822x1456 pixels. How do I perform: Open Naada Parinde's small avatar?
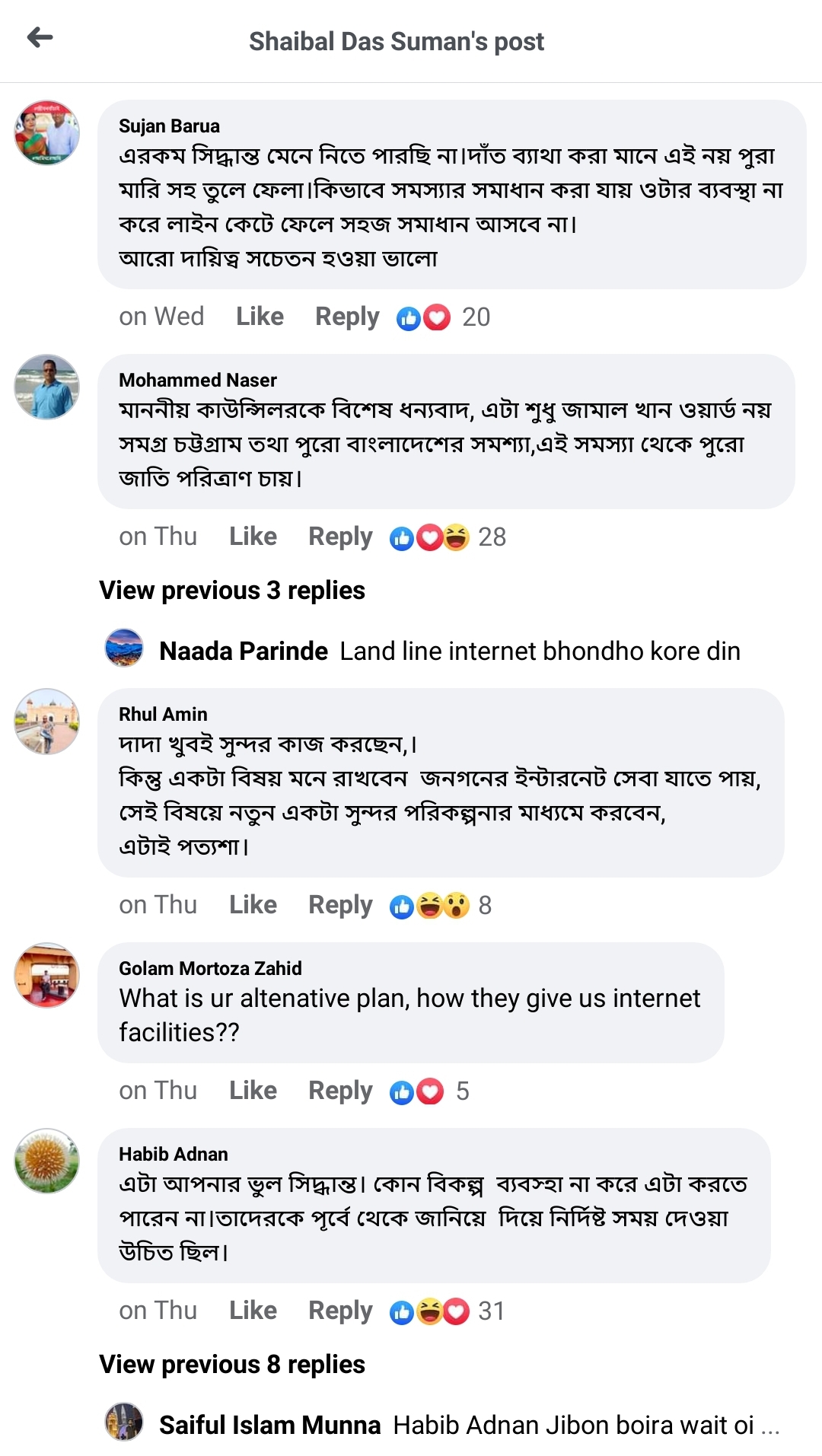(x=123, y=648)
